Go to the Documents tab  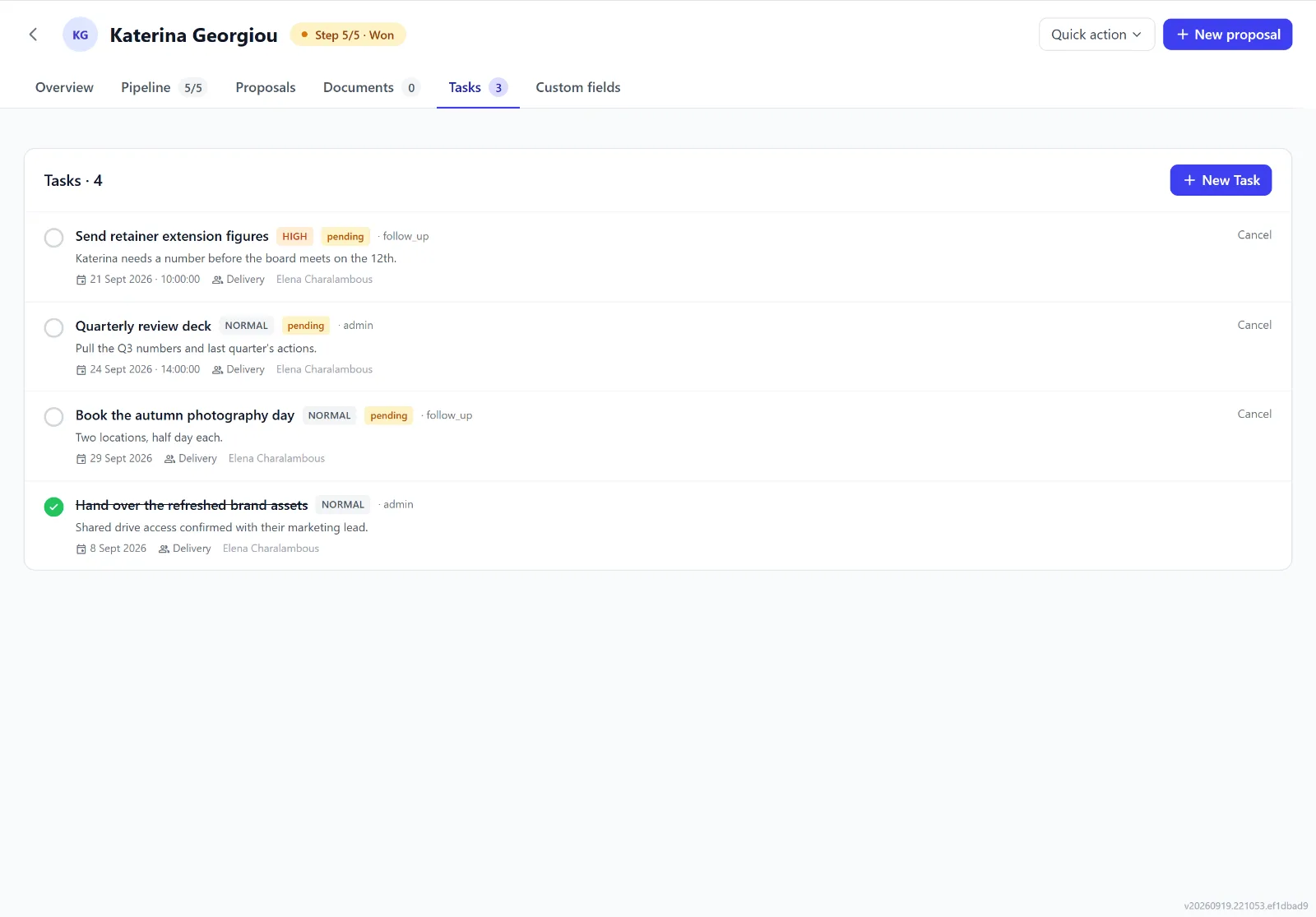(372, 87)
